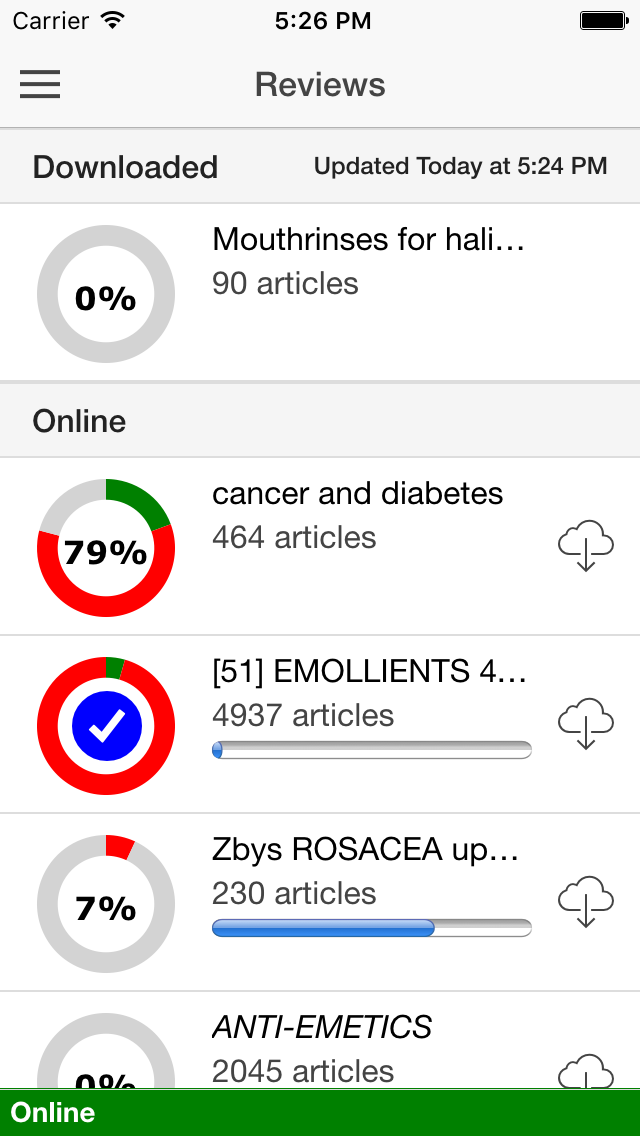640x1136 pixels.
Task: Tap the 0% progress ring for Mouthrinses
Action: (x=106, y=294)
